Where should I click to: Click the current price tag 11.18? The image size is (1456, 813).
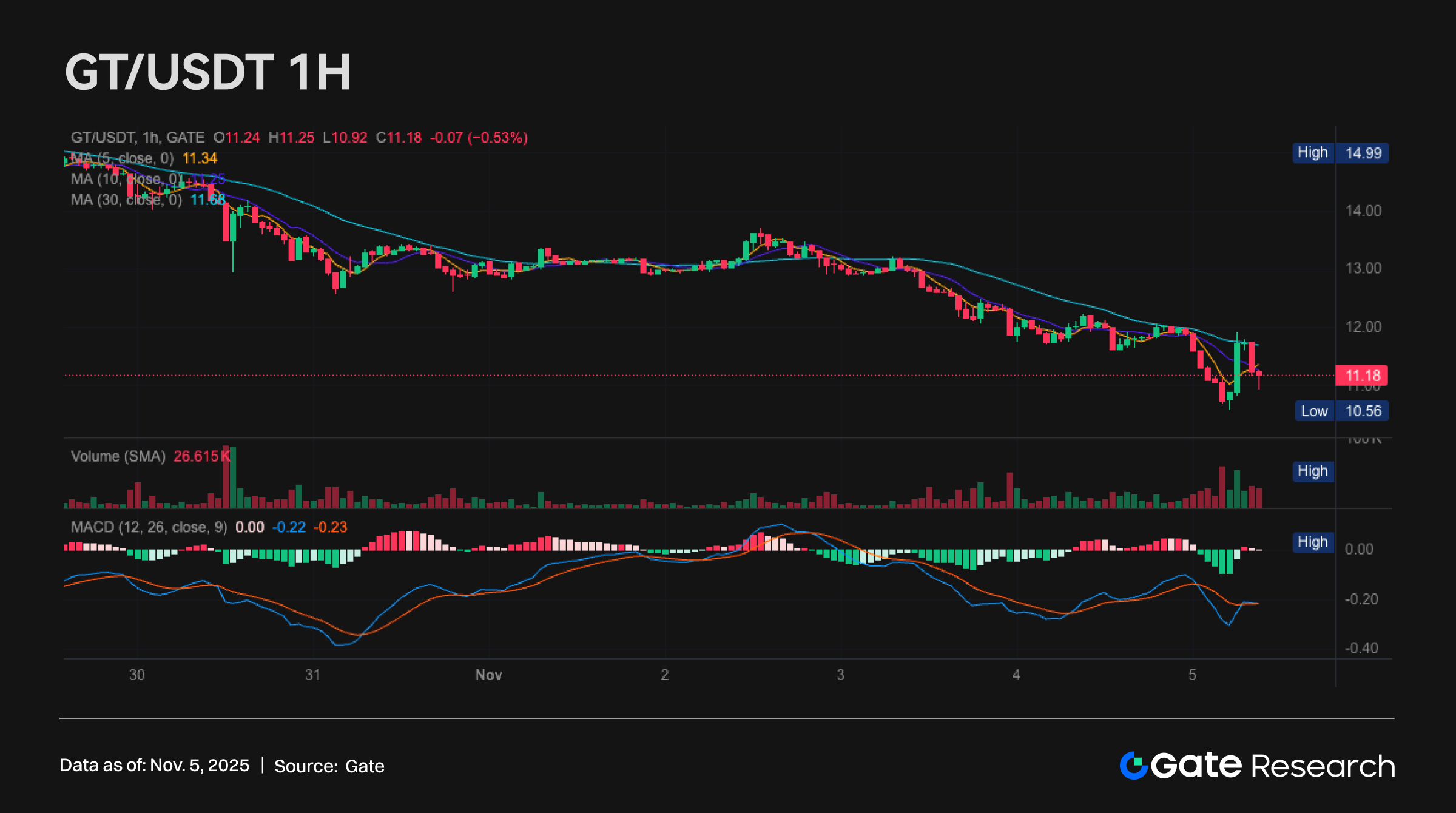[x=1362, y=376]
